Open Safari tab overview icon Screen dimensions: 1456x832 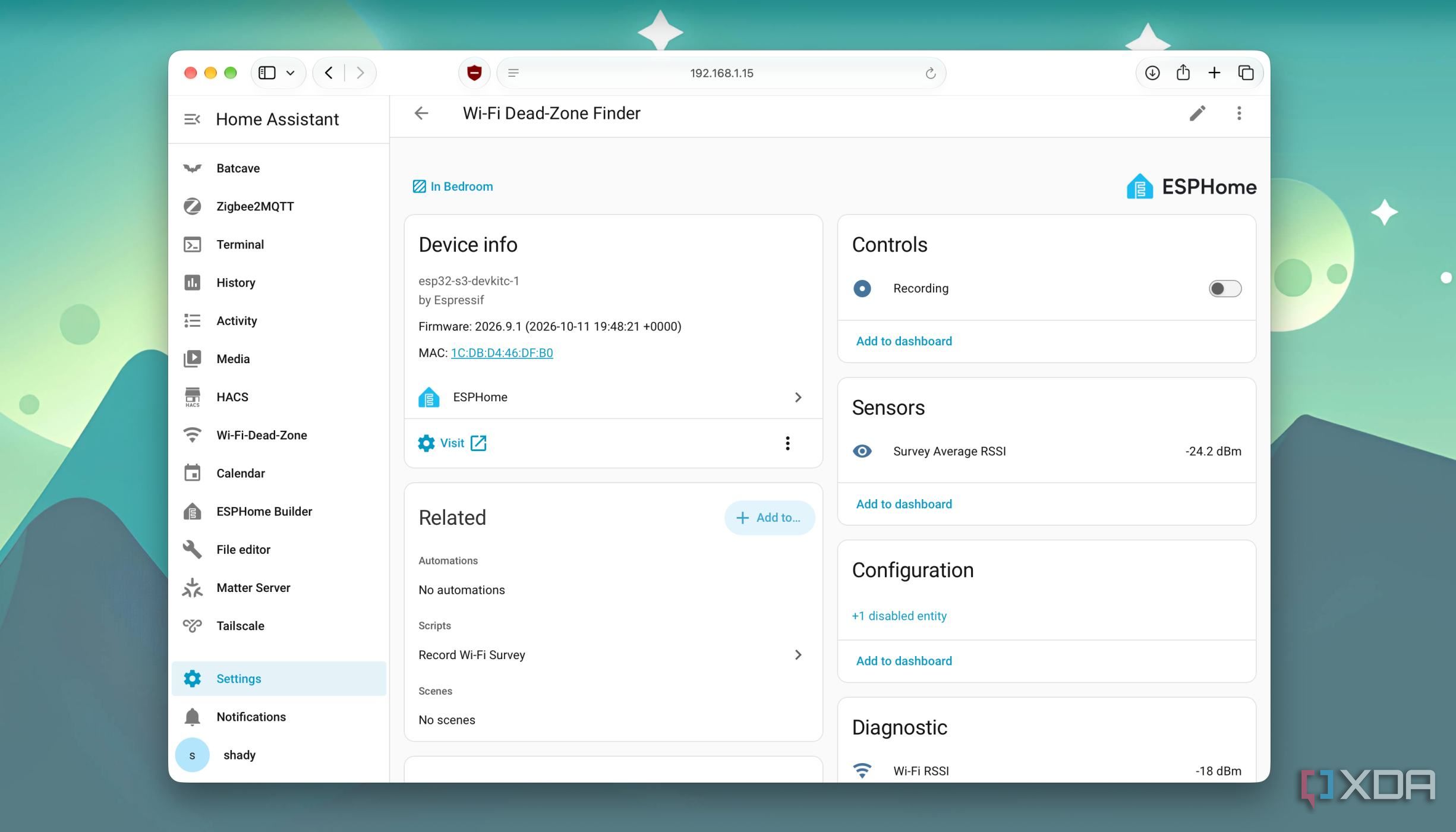(x=1246, y=73)
